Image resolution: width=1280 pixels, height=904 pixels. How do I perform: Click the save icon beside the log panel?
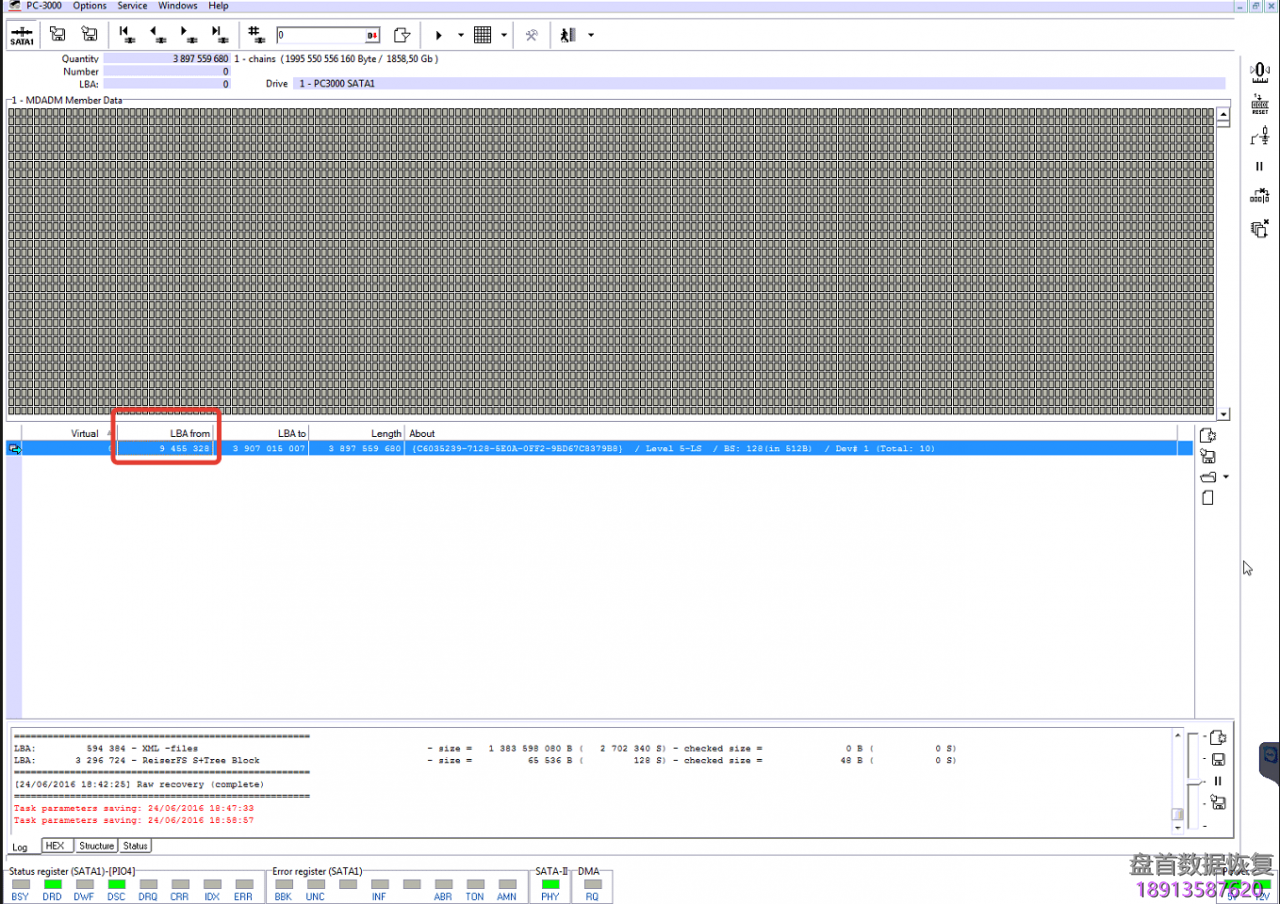[1218, 760]
